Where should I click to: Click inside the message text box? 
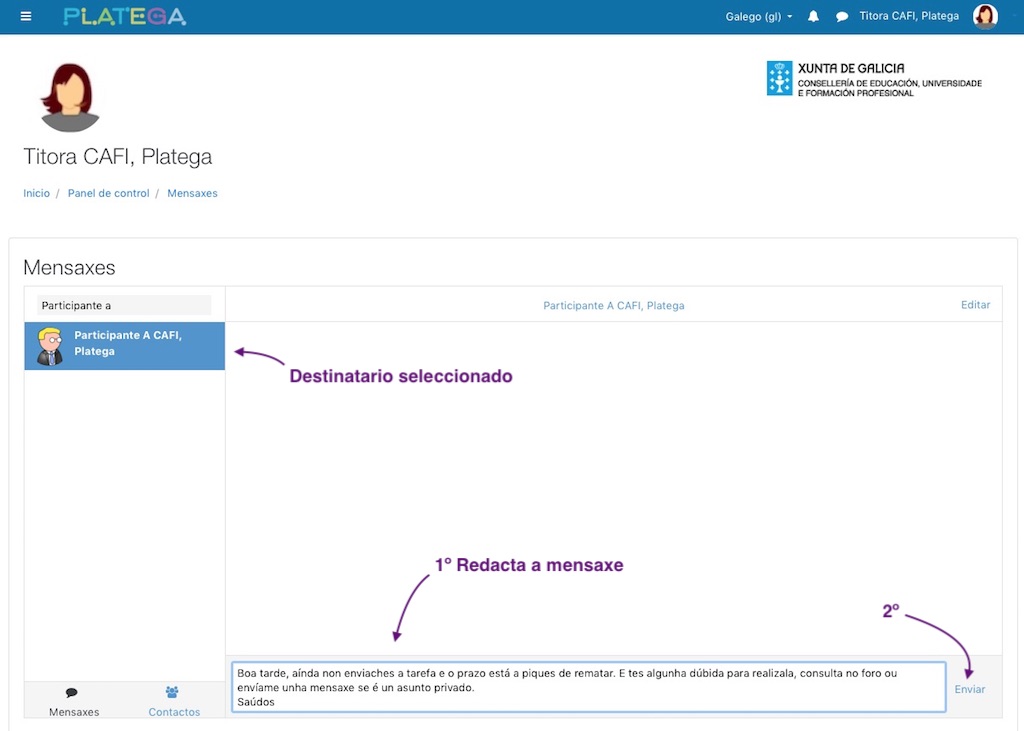tap(588, 687)
